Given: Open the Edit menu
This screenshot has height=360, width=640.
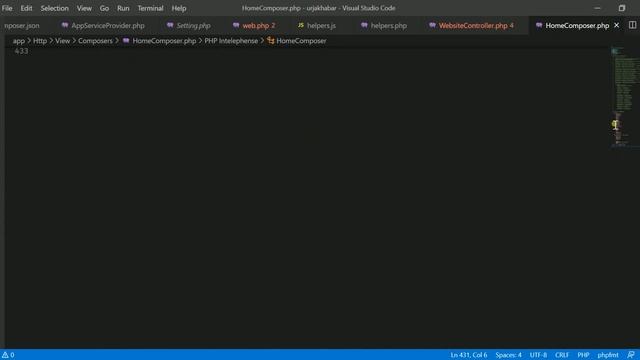Looking at the screenshot, I should (26, 8).
